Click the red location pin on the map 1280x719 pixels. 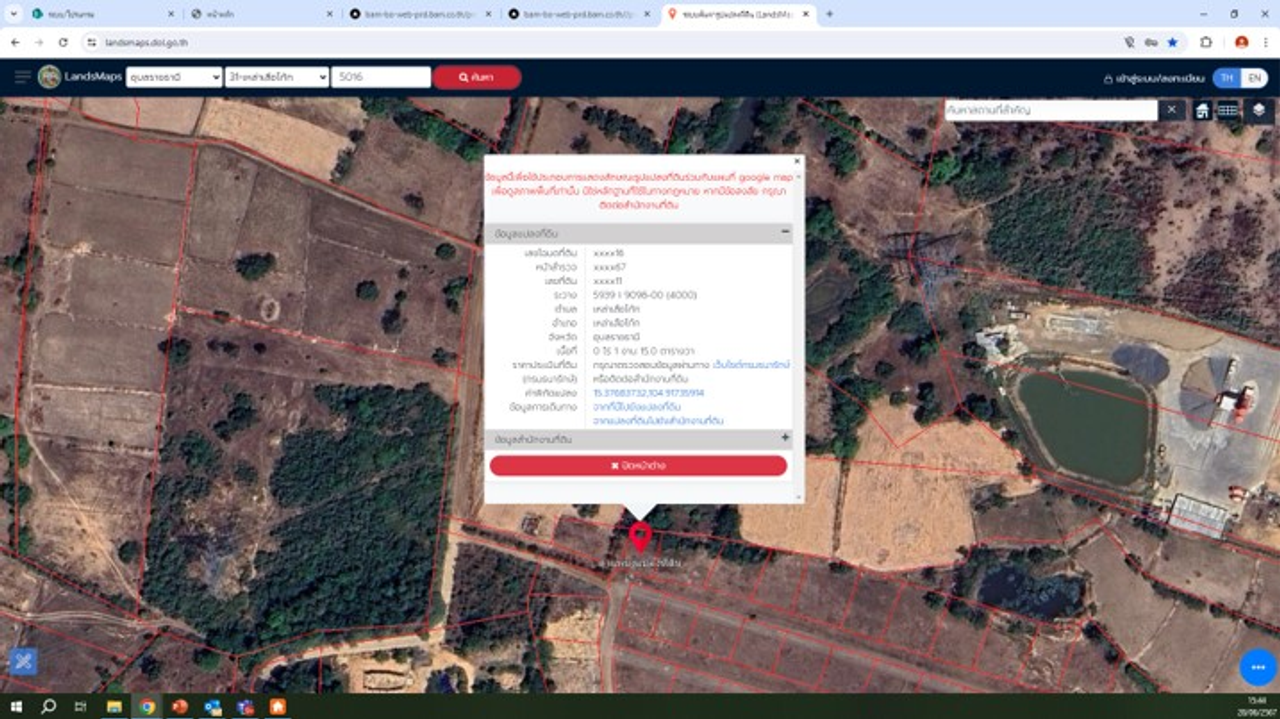[x=640, y=537]
